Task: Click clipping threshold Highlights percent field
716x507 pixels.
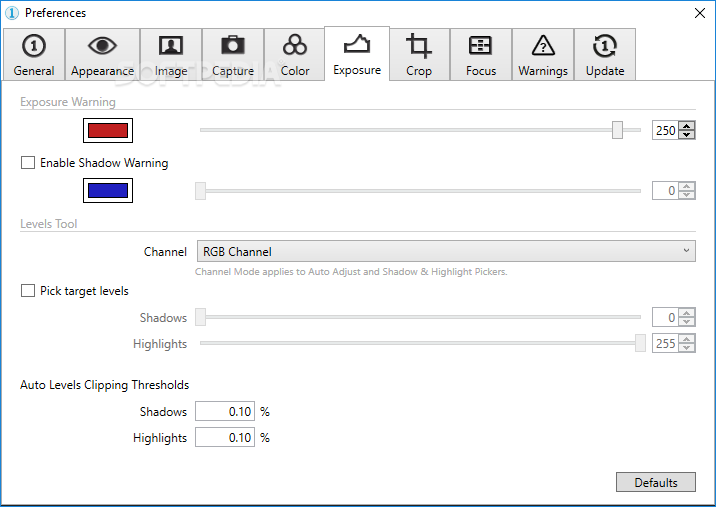Action: (x=225, y=438)
